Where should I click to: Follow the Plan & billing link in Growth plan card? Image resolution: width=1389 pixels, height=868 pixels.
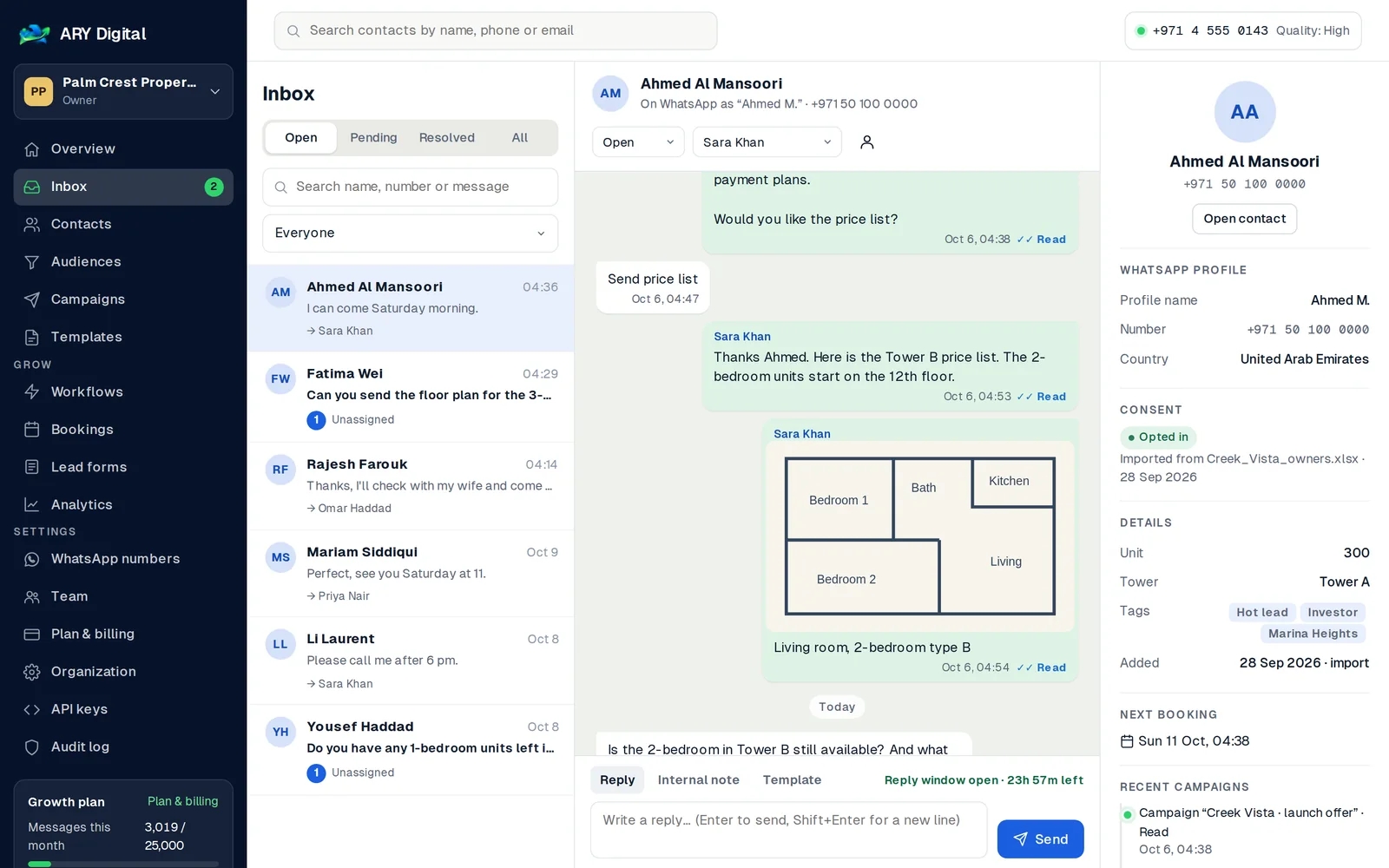pyautogui.click(x=182, y=801)
